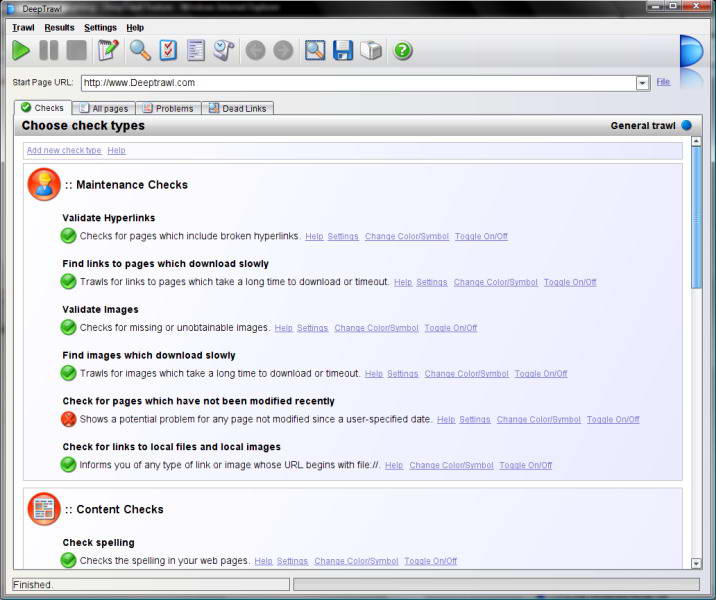The image size is (716, 600).
Task: Click the vertical scrollbar thumb
Action: pos(696,217)
